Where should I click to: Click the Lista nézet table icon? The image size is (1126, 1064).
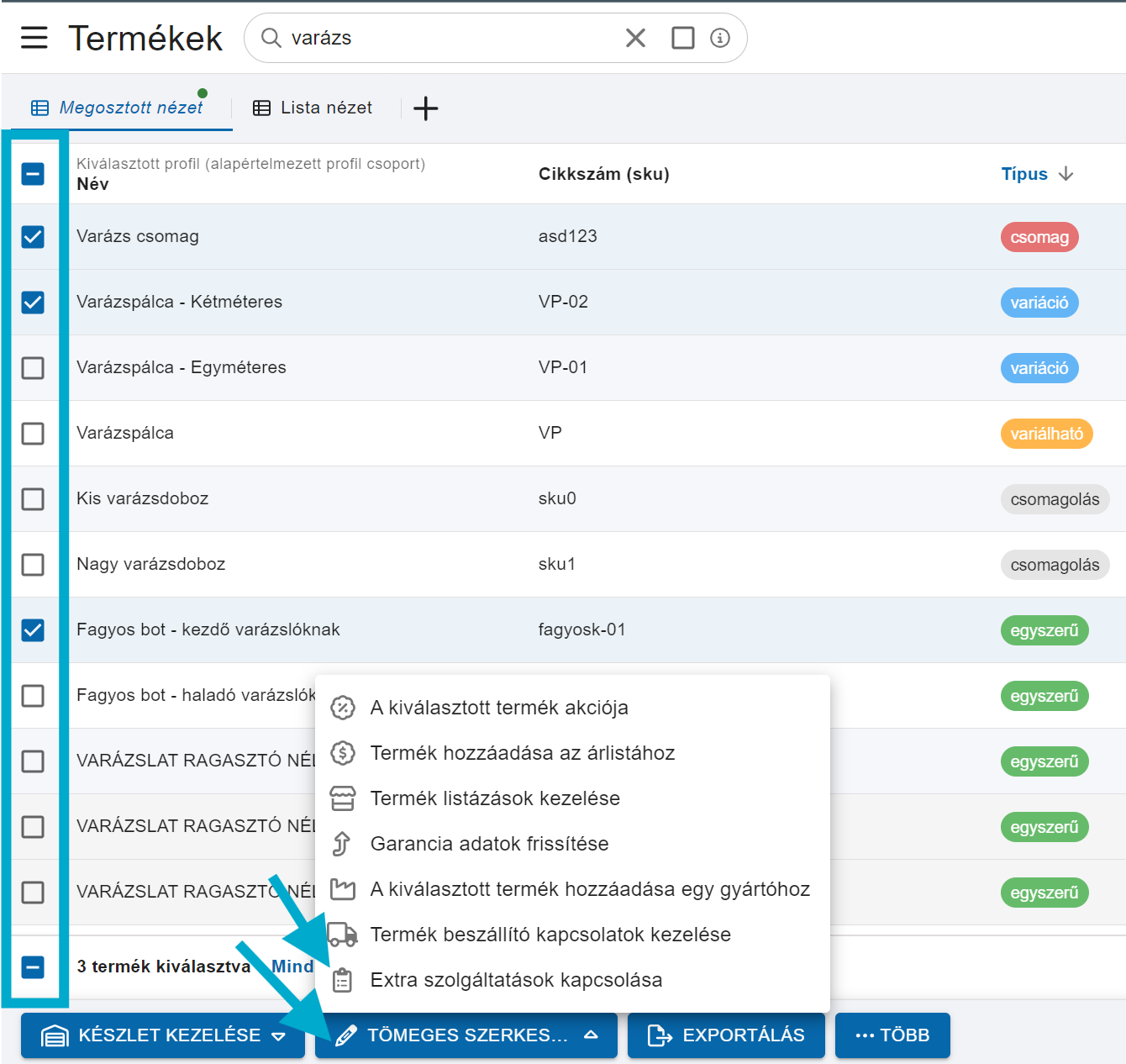coord(262,108)
